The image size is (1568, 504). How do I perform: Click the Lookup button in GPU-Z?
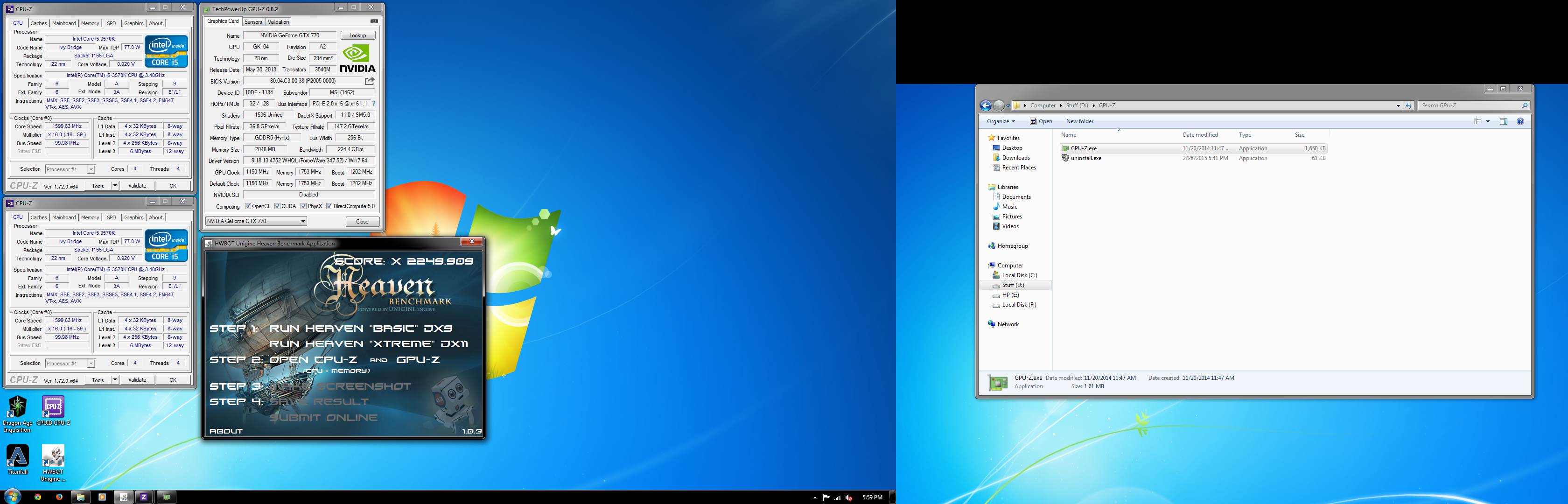[x=357, y=35]
